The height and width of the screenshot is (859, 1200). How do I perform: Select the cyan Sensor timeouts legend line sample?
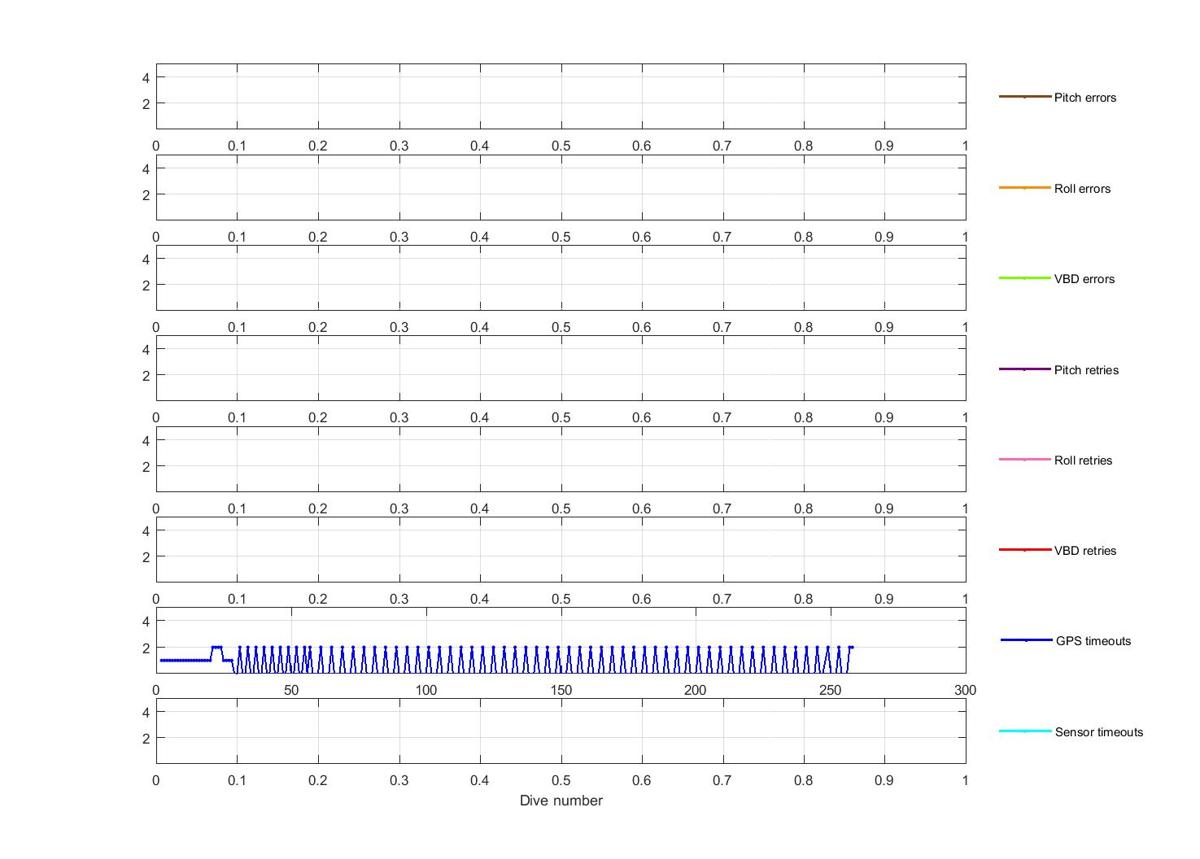pos(1026,731)
